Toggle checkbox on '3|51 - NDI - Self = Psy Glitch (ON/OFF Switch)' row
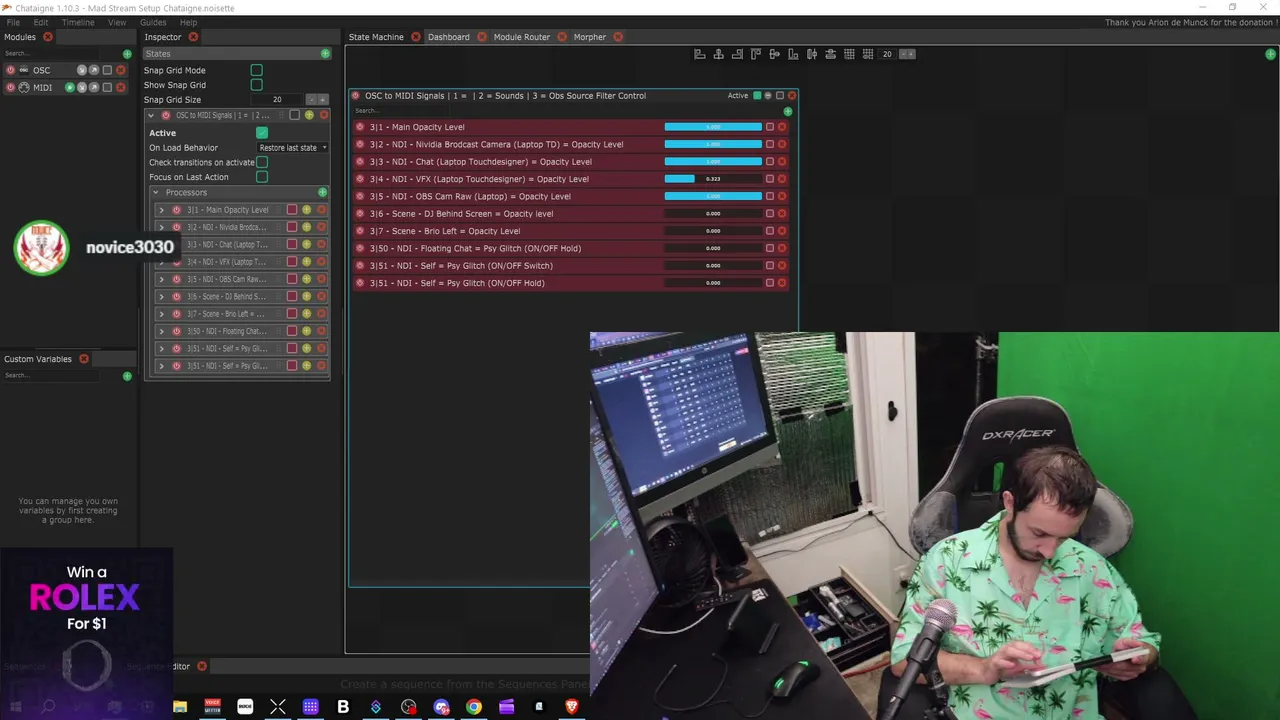The height and width of the screenshot is (720, 1280). [770, 266]
